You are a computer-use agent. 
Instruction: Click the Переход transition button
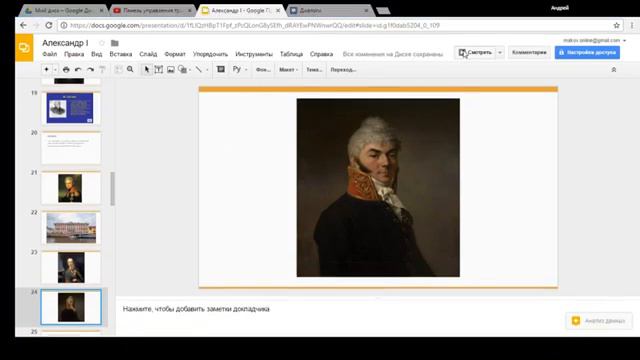pyautogui.click(x=343, y=70)
